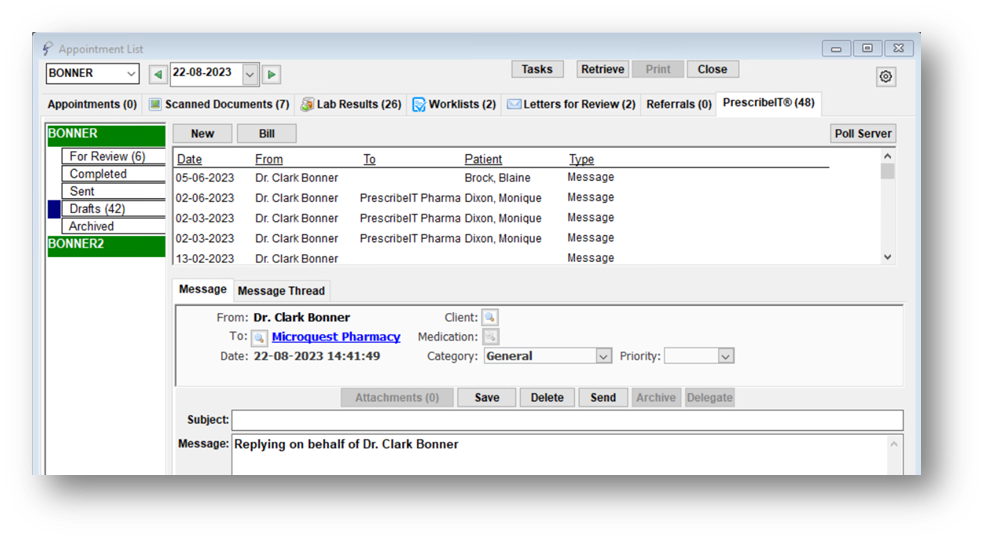Open For Review (6) folder
Screen dimensions: 986x540
113,157
